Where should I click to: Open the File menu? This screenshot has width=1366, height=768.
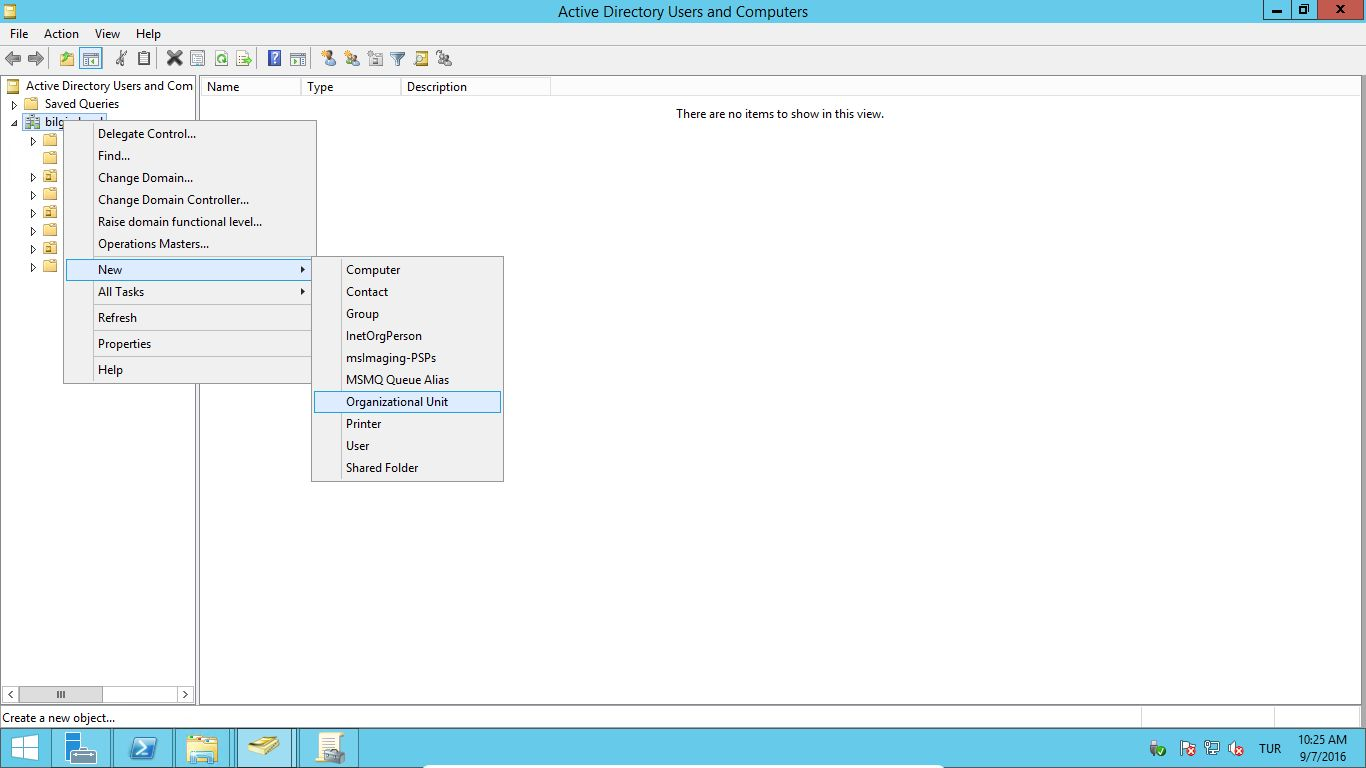coord(19,33)
